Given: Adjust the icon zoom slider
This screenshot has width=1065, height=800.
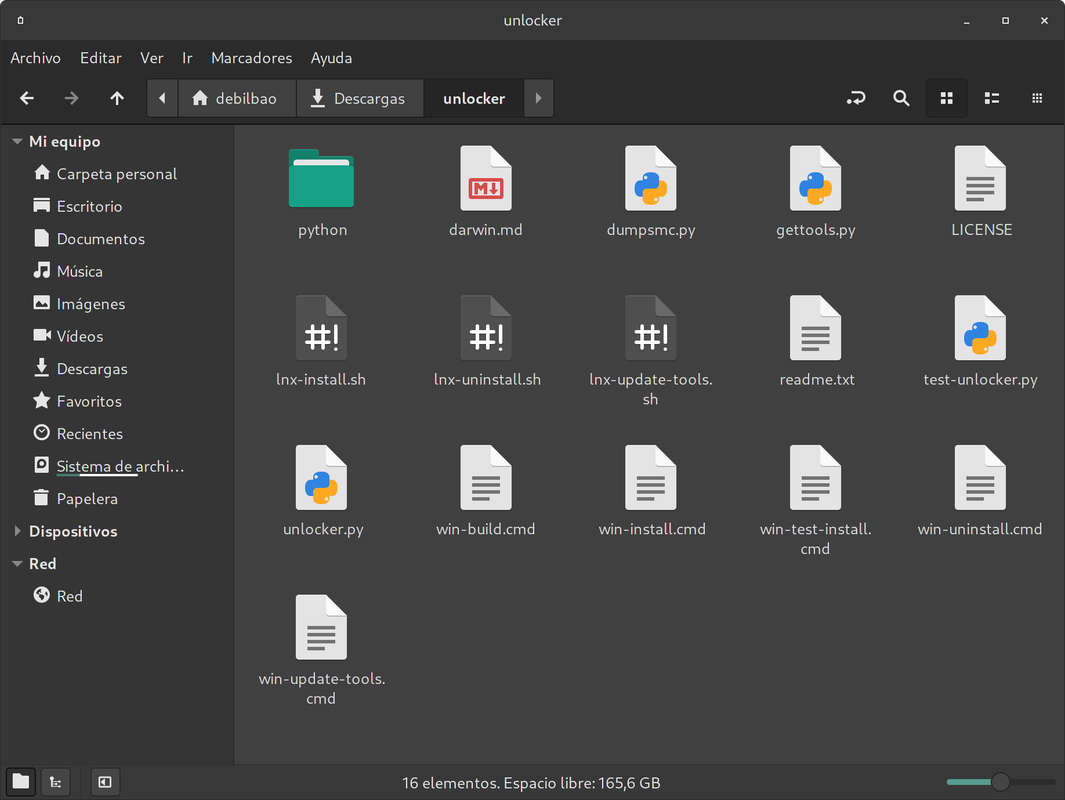Looking at the screenshot, I should 1000,782.
